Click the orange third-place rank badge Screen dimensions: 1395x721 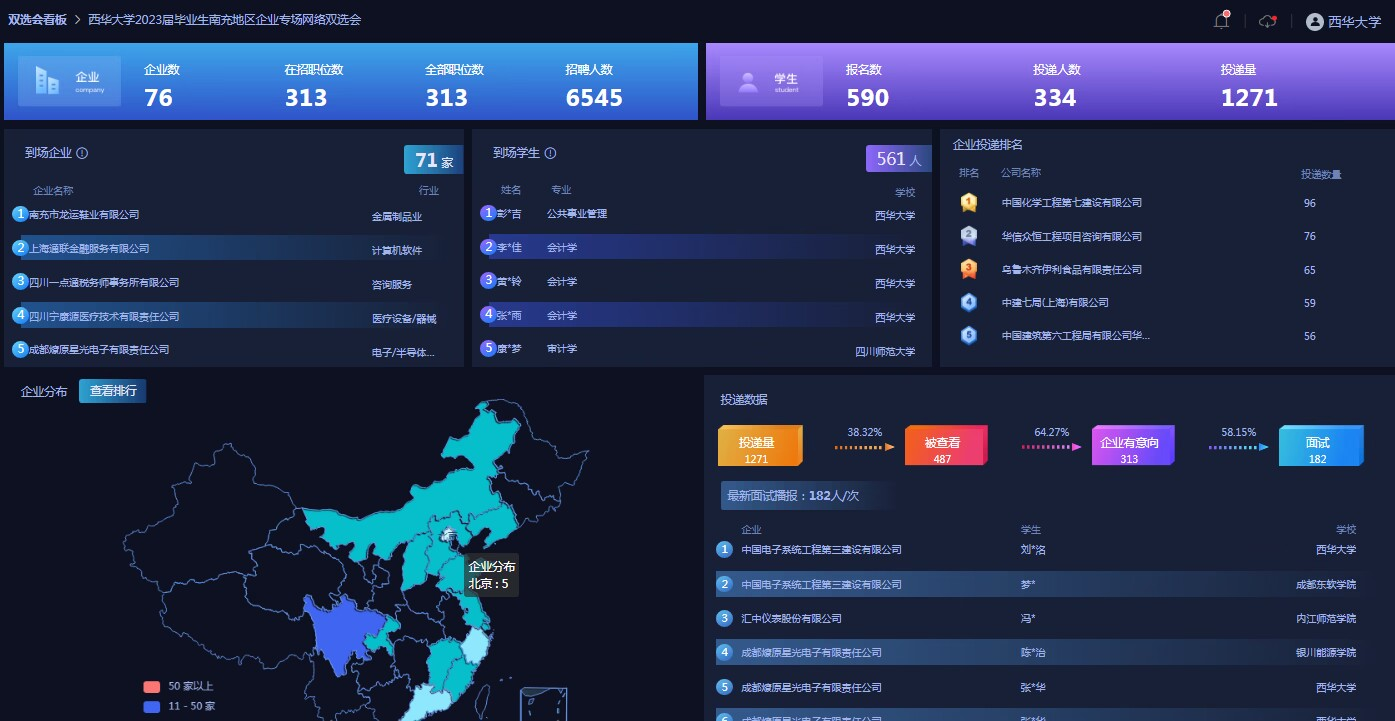tap(968, 269)
